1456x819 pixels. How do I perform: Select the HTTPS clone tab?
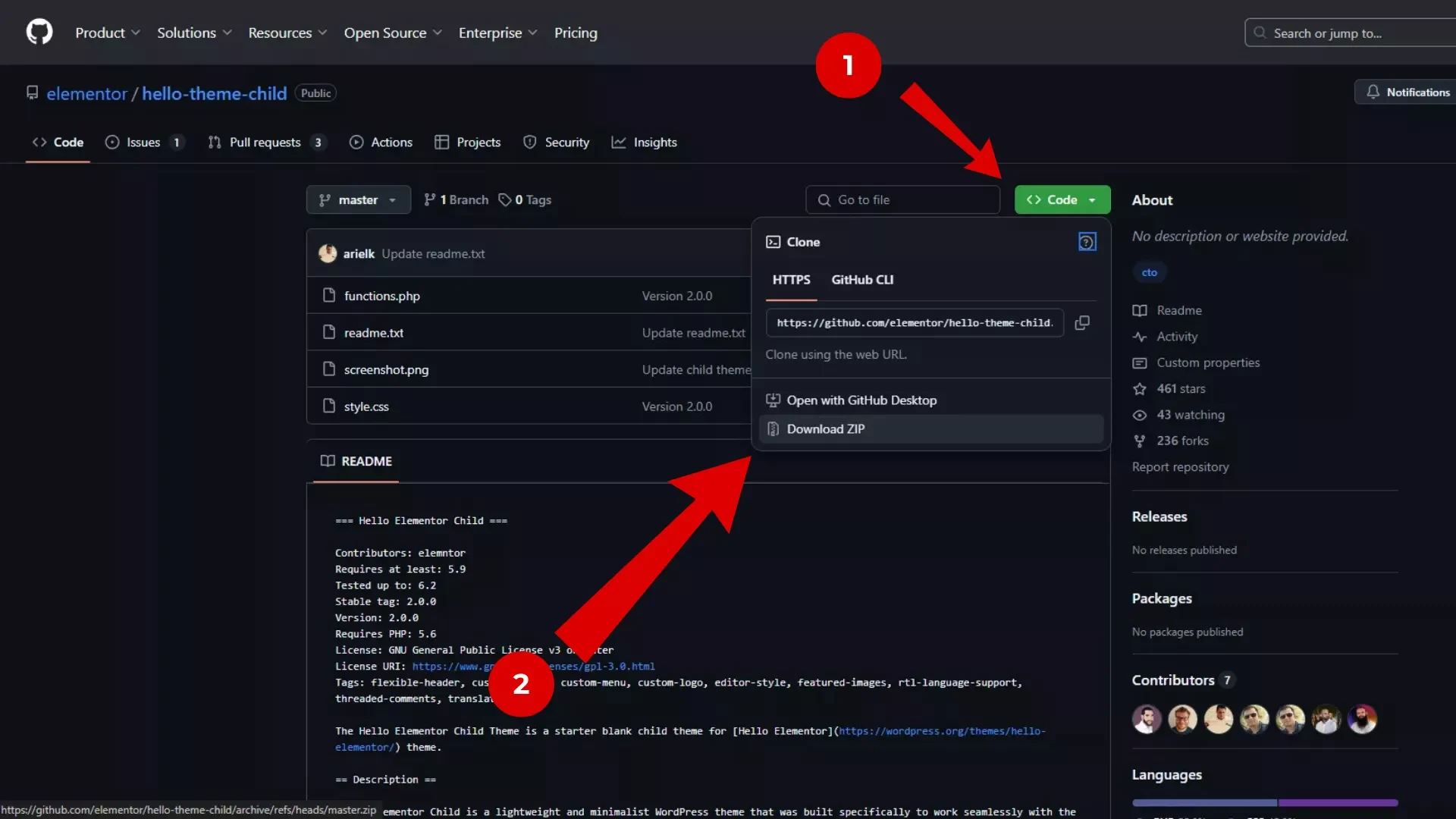click(x=791, y=280)
